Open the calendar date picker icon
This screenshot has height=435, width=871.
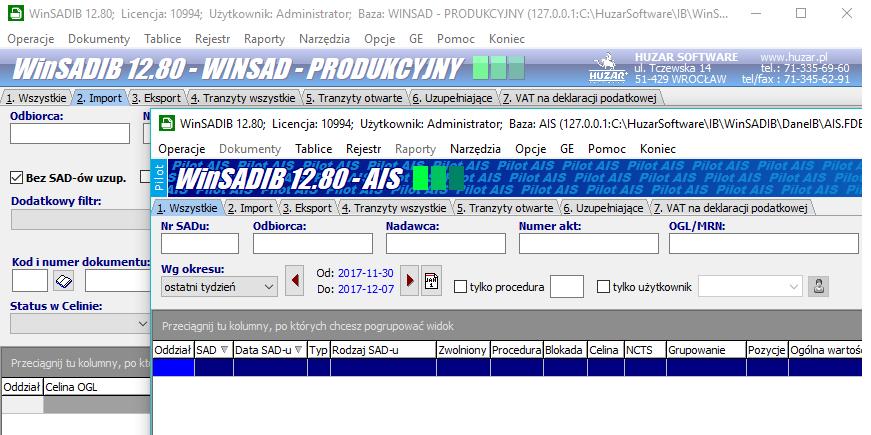click(431, 281)
